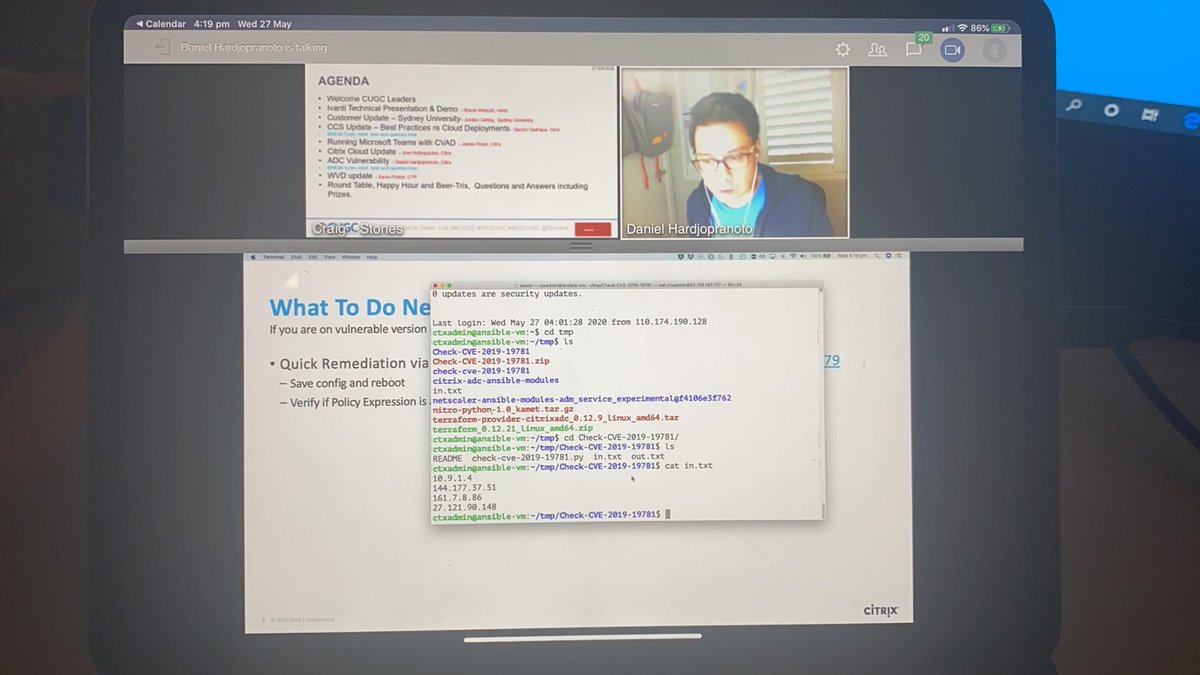The height and width of the screenshot is (675, 1200).
Task: Click the final Terminal prompt with cursor
Action: 551,516
